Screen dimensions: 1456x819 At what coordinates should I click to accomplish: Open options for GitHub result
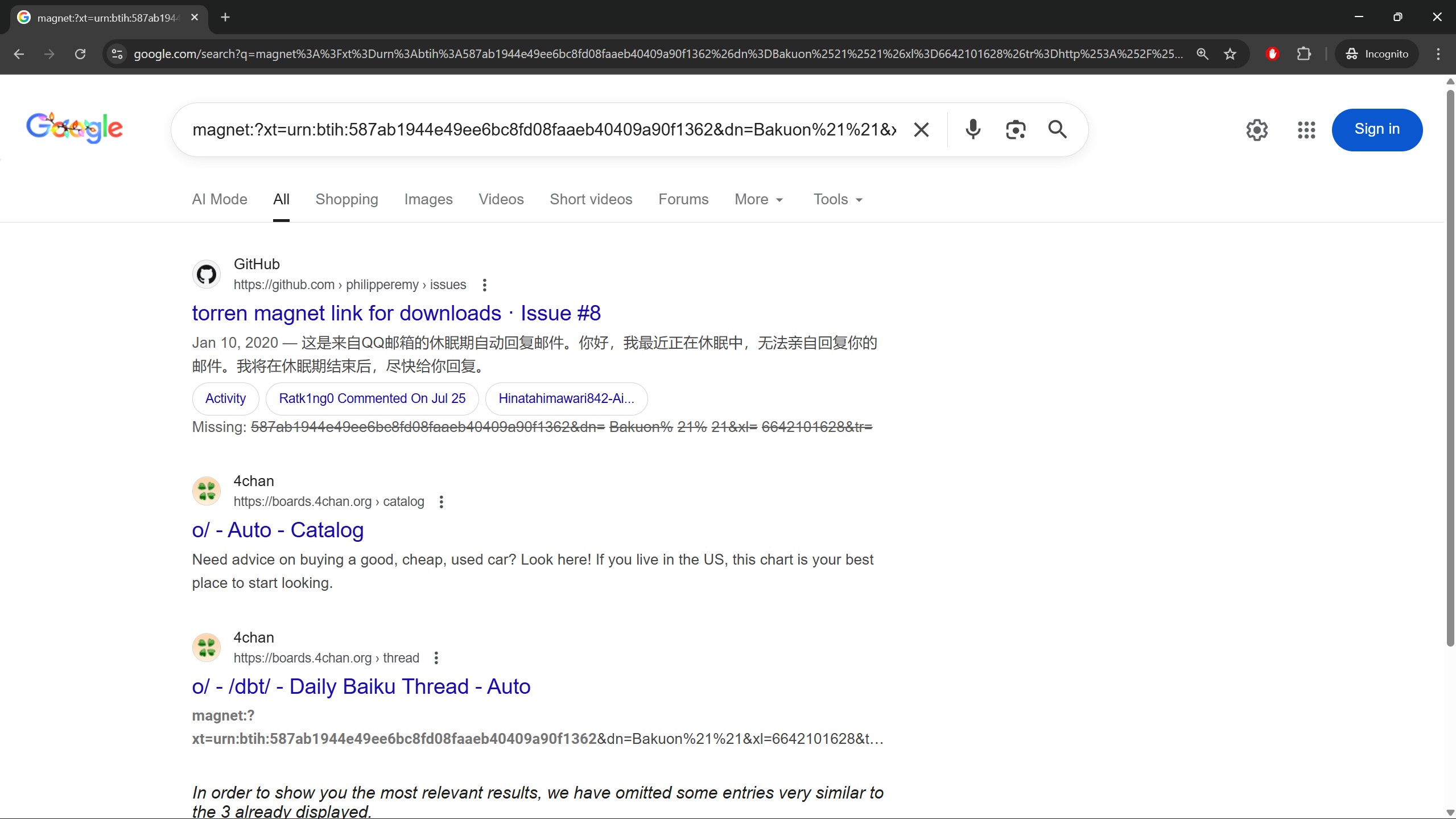[x=484, y=285]
